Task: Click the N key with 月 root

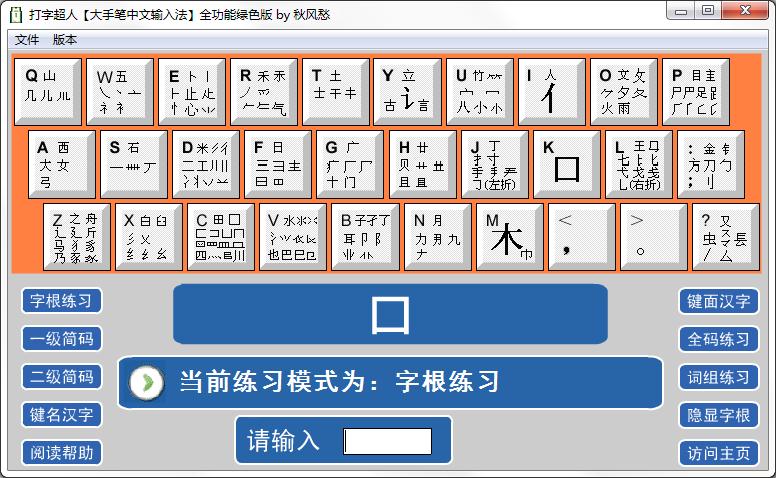Action: (x=437, y=237)
